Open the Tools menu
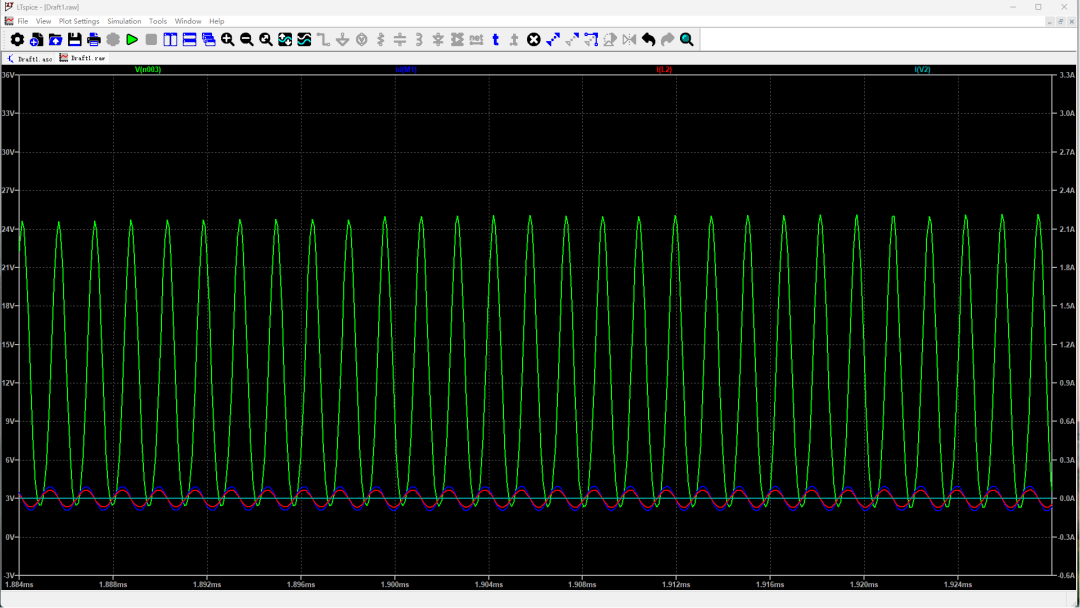Image resolution: width=1080 pixels, height=608 pixels. tap(158, 21)
